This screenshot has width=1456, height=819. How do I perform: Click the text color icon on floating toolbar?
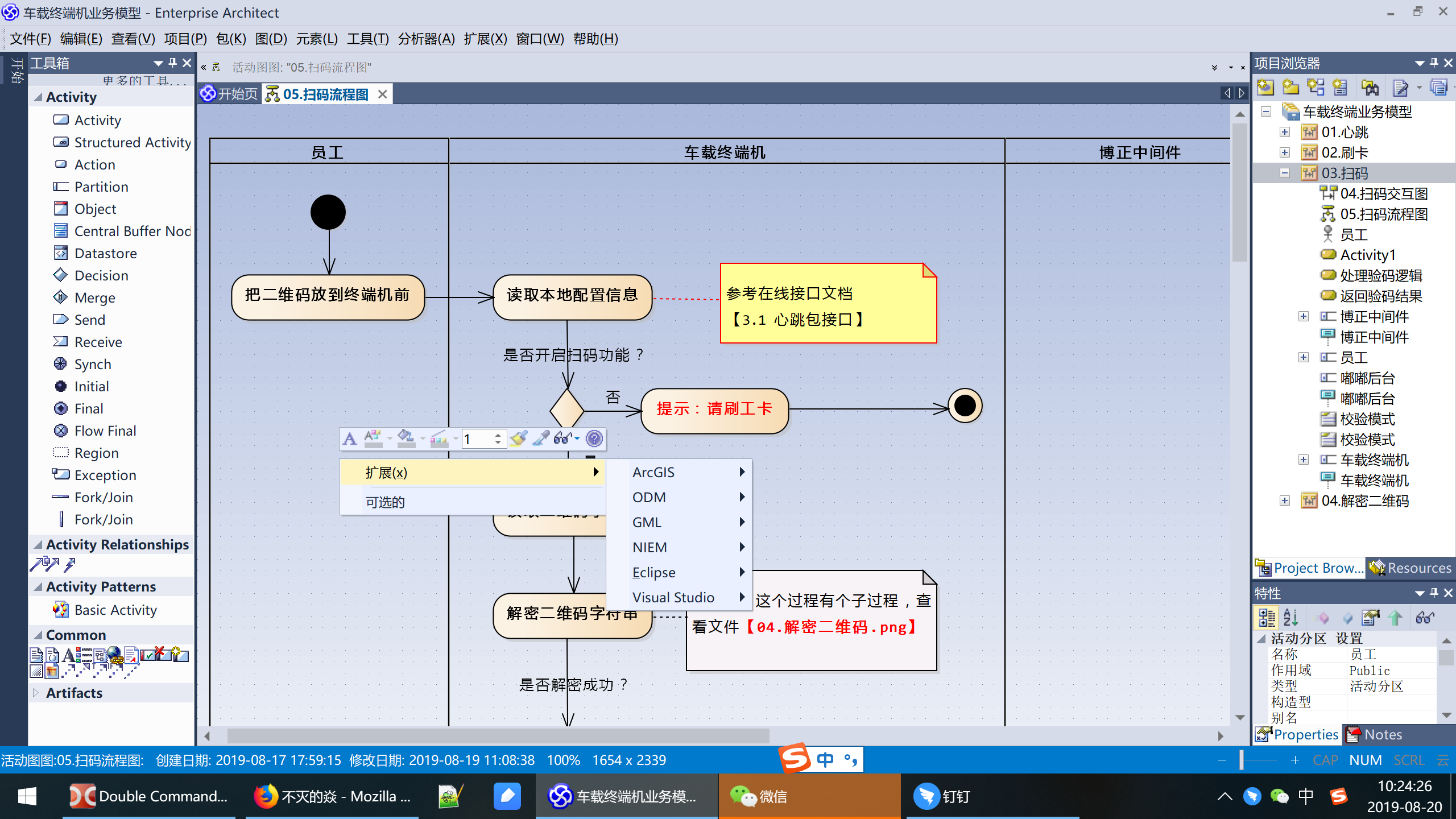(373, 439)
